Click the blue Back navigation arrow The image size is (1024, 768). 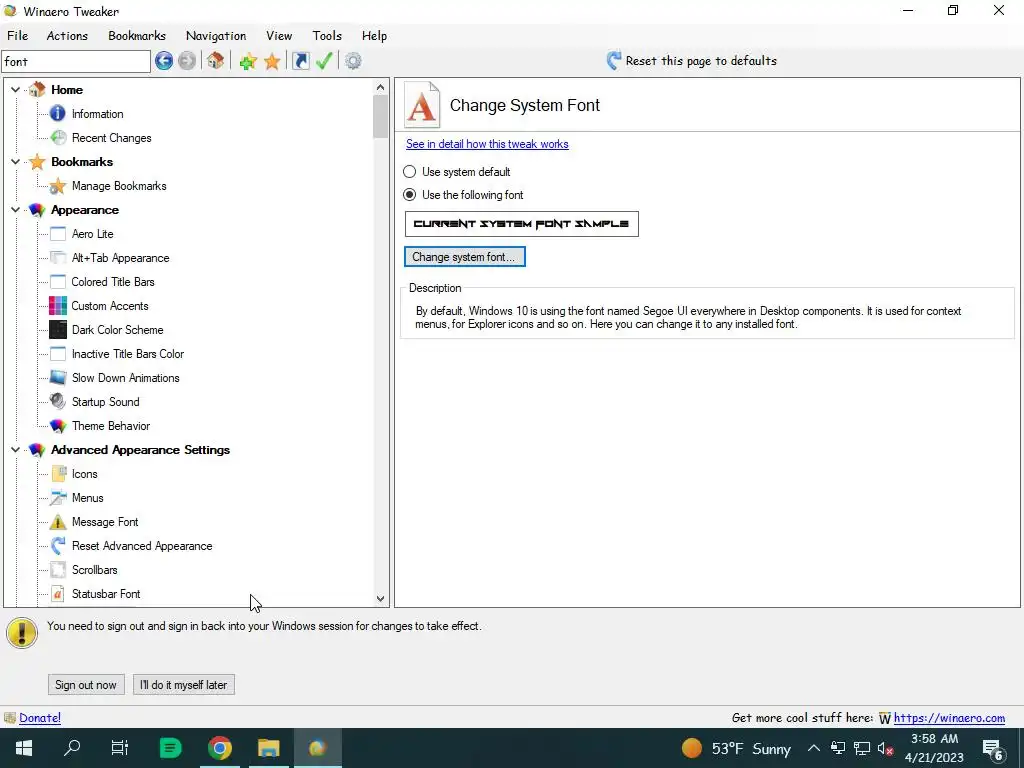tap(164, 61)
